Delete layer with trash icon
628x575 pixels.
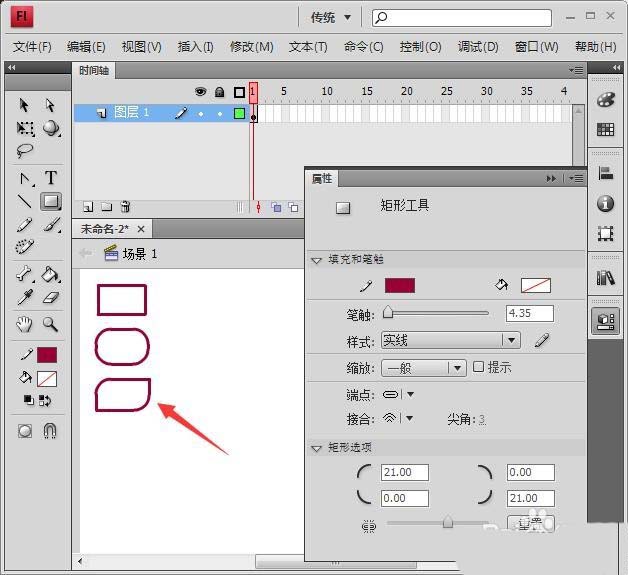click(x=125, y=207)
